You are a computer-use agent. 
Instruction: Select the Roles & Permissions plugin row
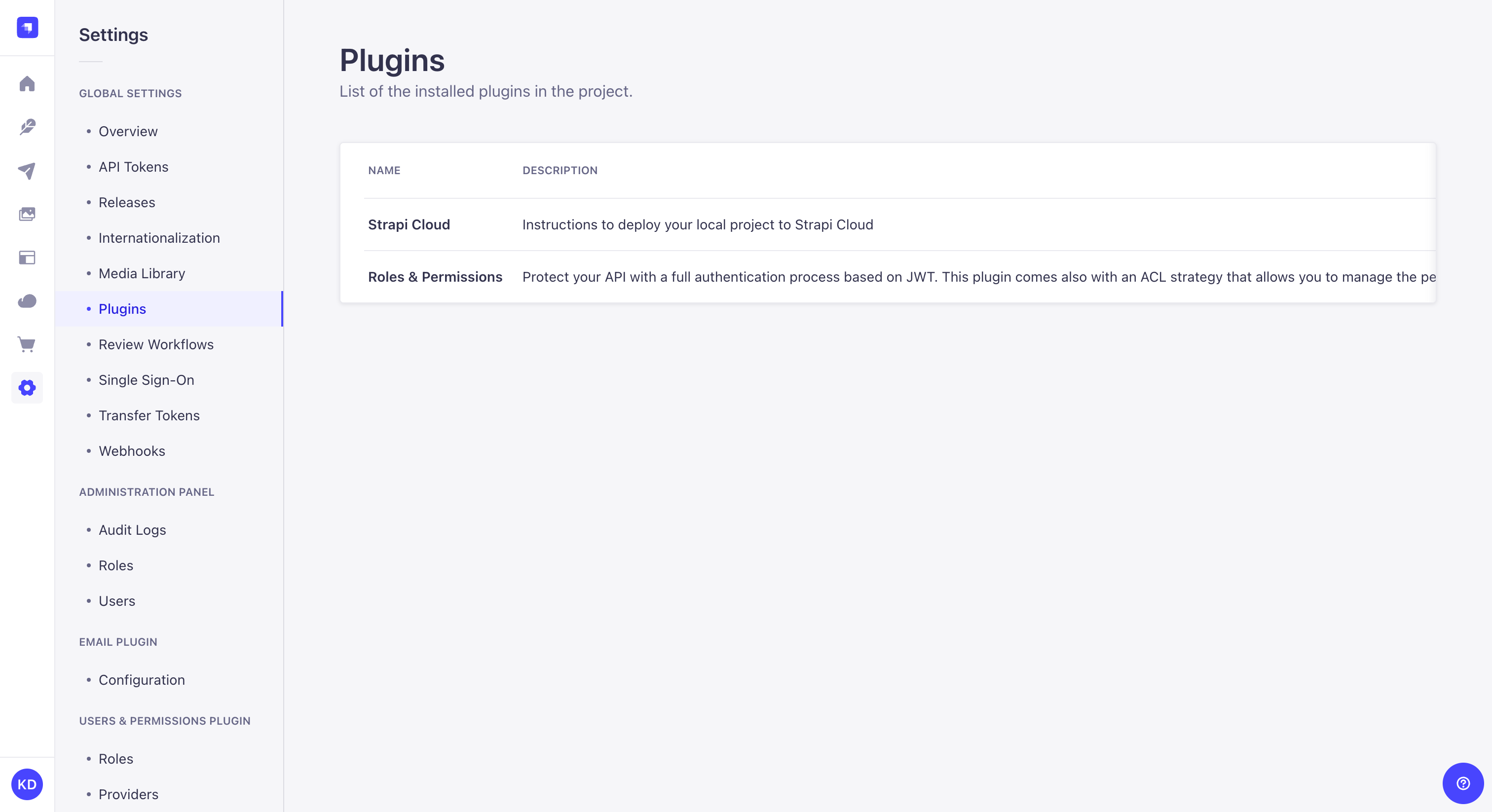pos(435,277)
